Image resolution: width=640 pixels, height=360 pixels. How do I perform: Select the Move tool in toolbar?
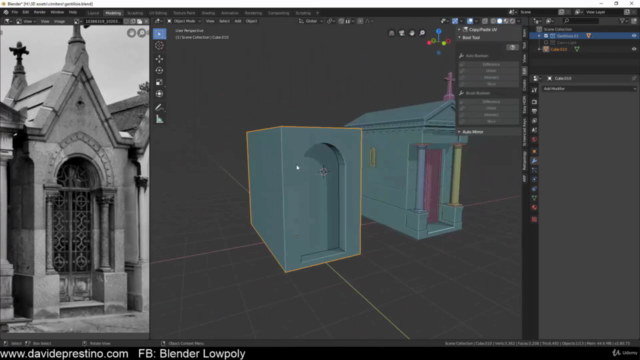[159, 59]
